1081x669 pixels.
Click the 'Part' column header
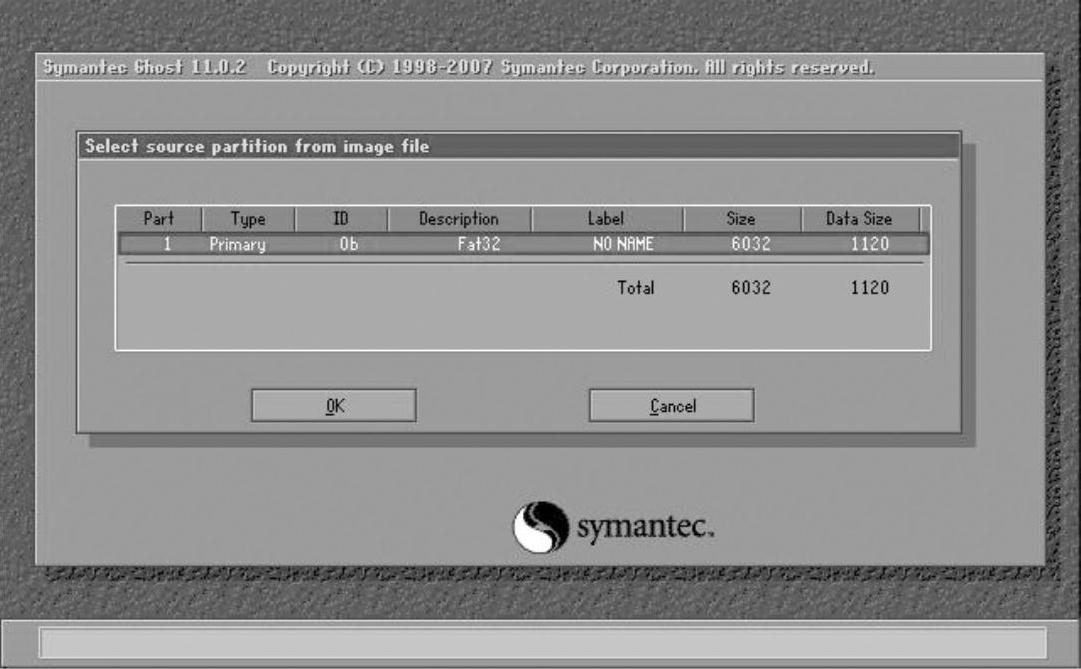(159, 219)
